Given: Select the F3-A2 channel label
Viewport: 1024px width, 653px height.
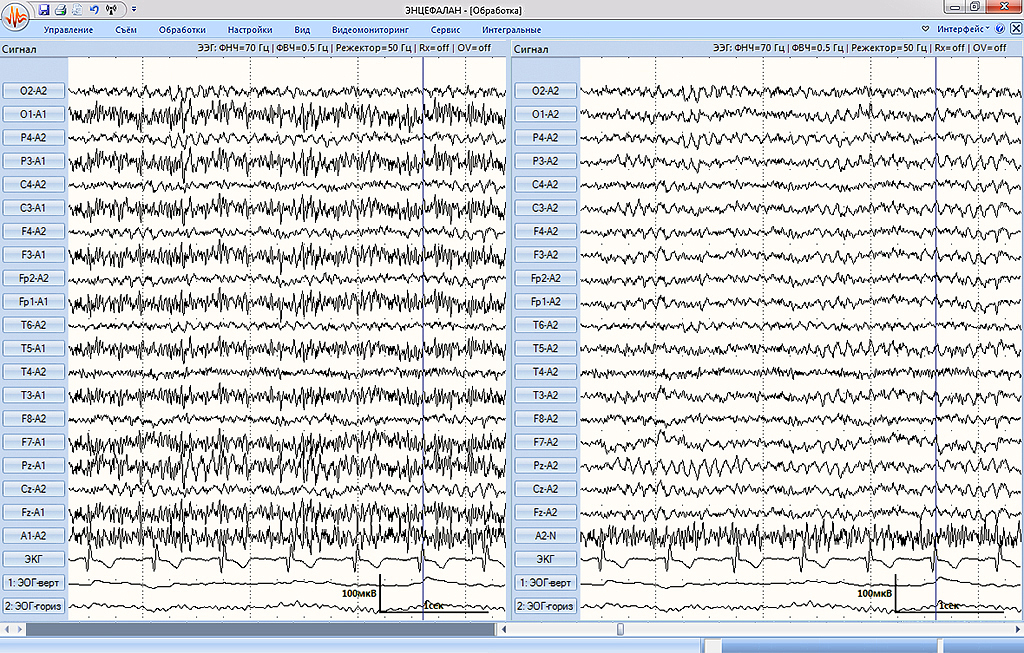Looking at the screenshot, I should (545, 255).
